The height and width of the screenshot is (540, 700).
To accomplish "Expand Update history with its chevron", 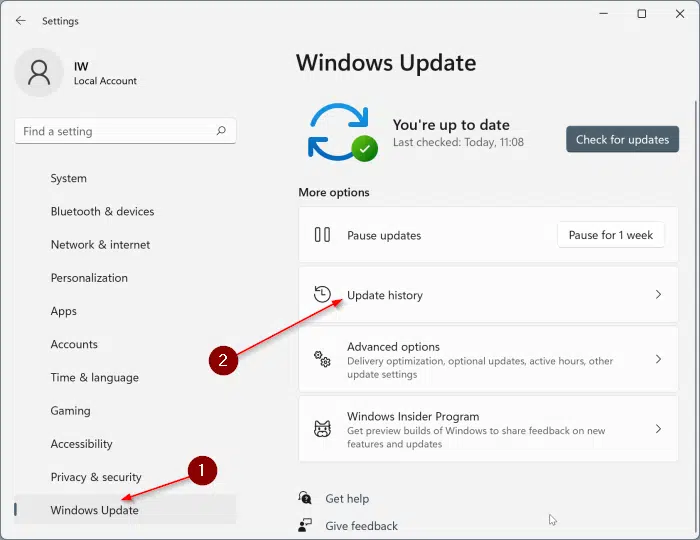I will (658, 295).
